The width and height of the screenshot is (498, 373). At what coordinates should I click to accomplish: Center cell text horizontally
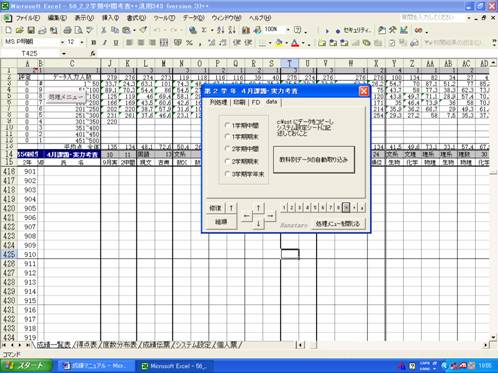click(141, 43)
